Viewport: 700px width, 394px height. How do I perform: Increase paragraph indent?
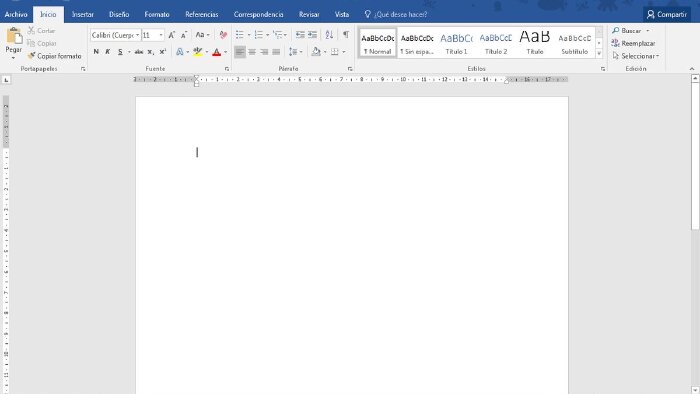point(312,35)
